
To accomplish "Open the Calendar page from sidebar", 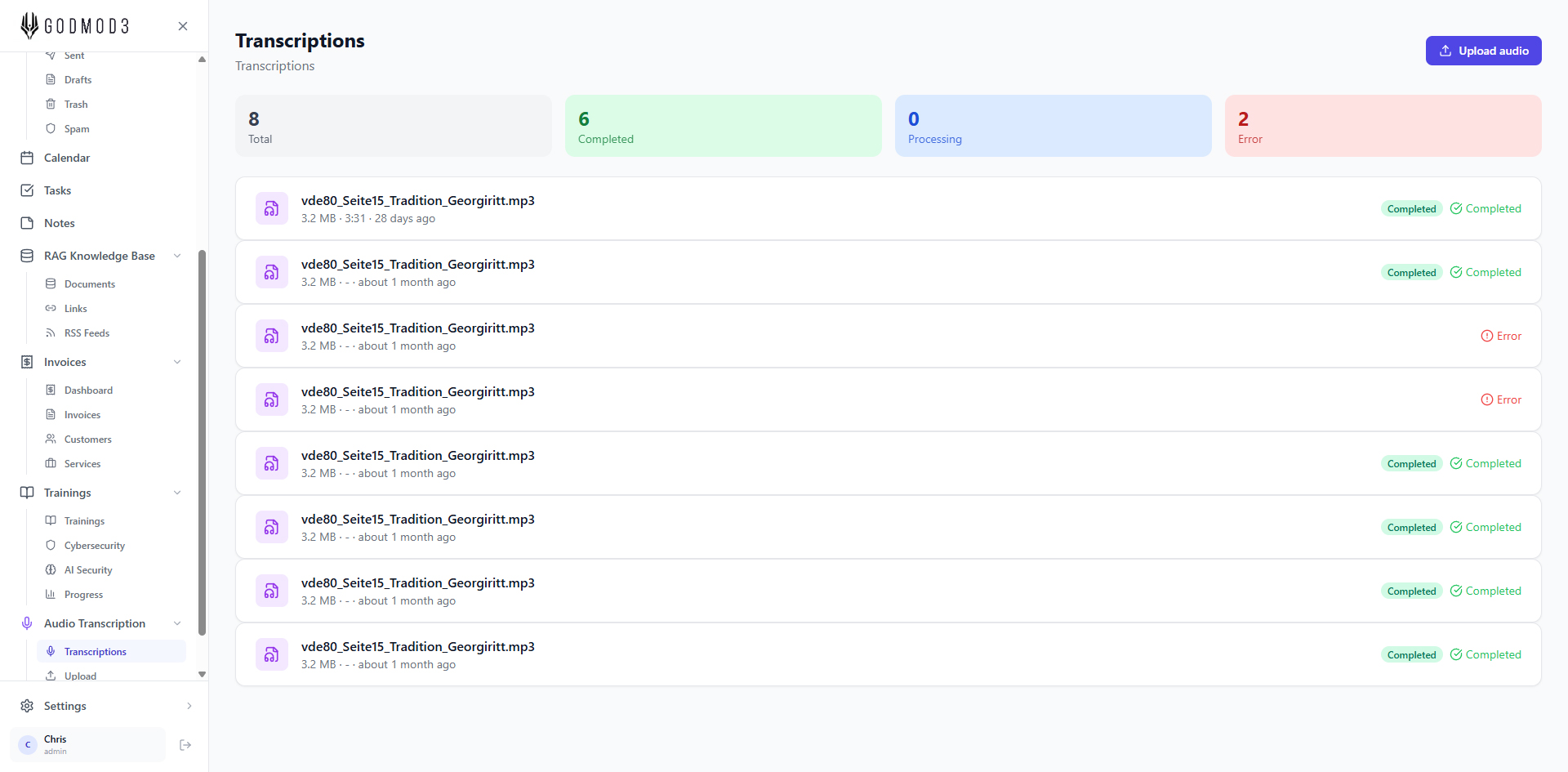I will 67,158.
